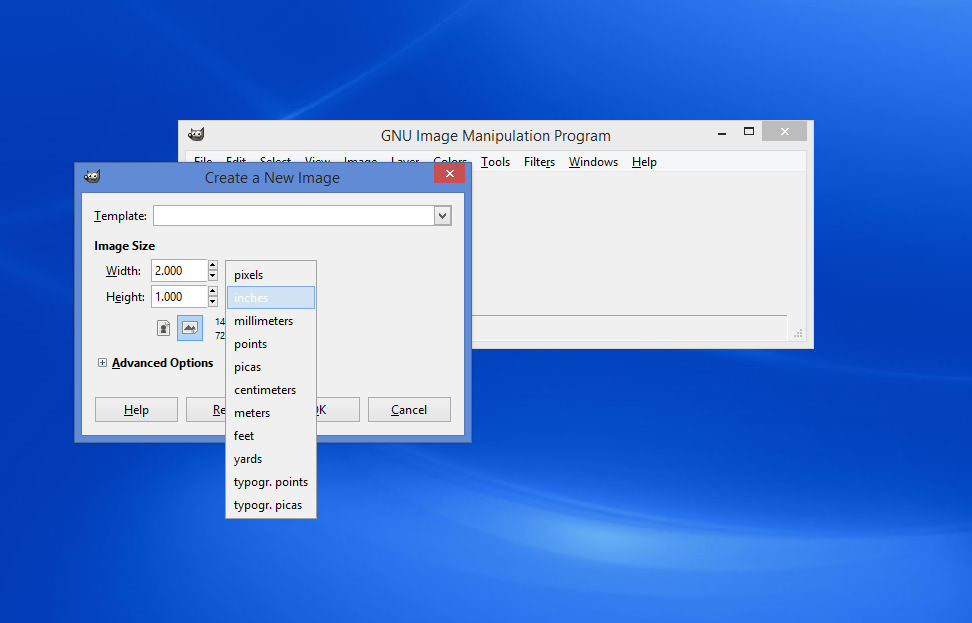Open File menu in GIMP window
The image size is (972, 623).
(x=203, y=159)
